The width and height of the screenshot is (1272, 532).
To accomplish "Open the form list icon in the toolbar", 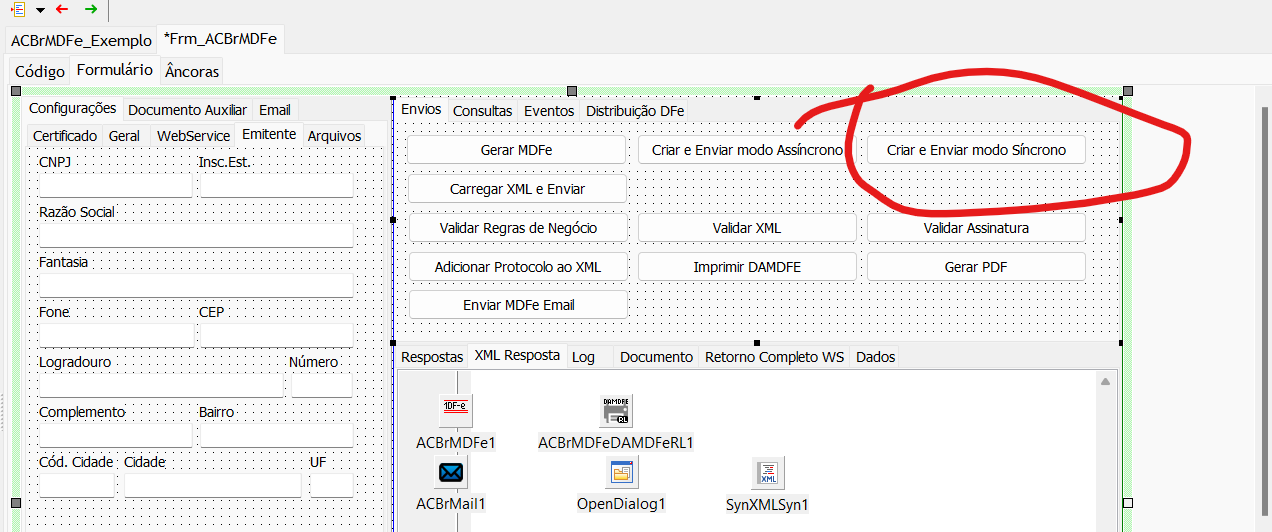I will click(x=17, y=9).
